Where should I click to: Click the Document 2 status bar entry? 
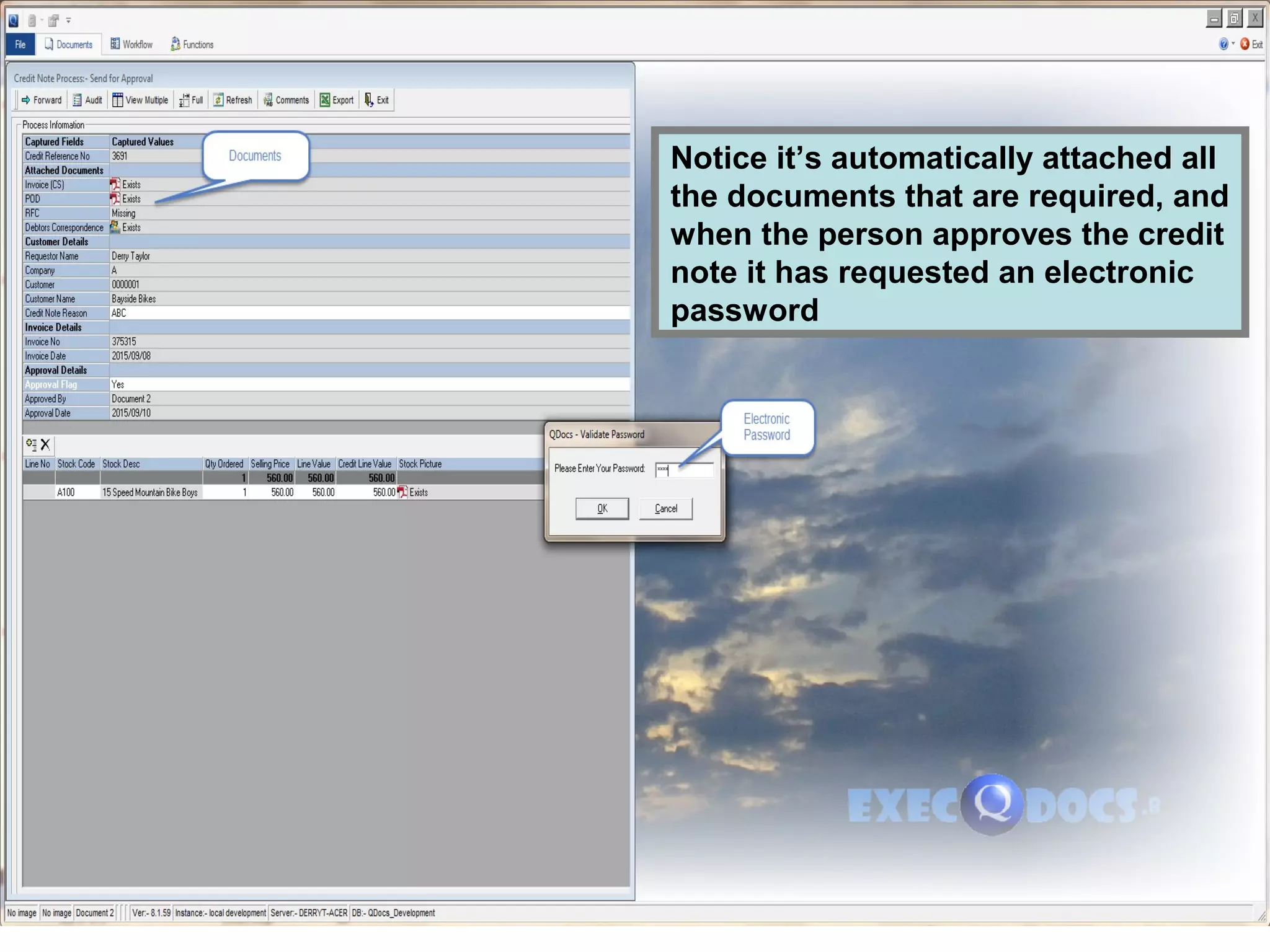tap(95, 913)
